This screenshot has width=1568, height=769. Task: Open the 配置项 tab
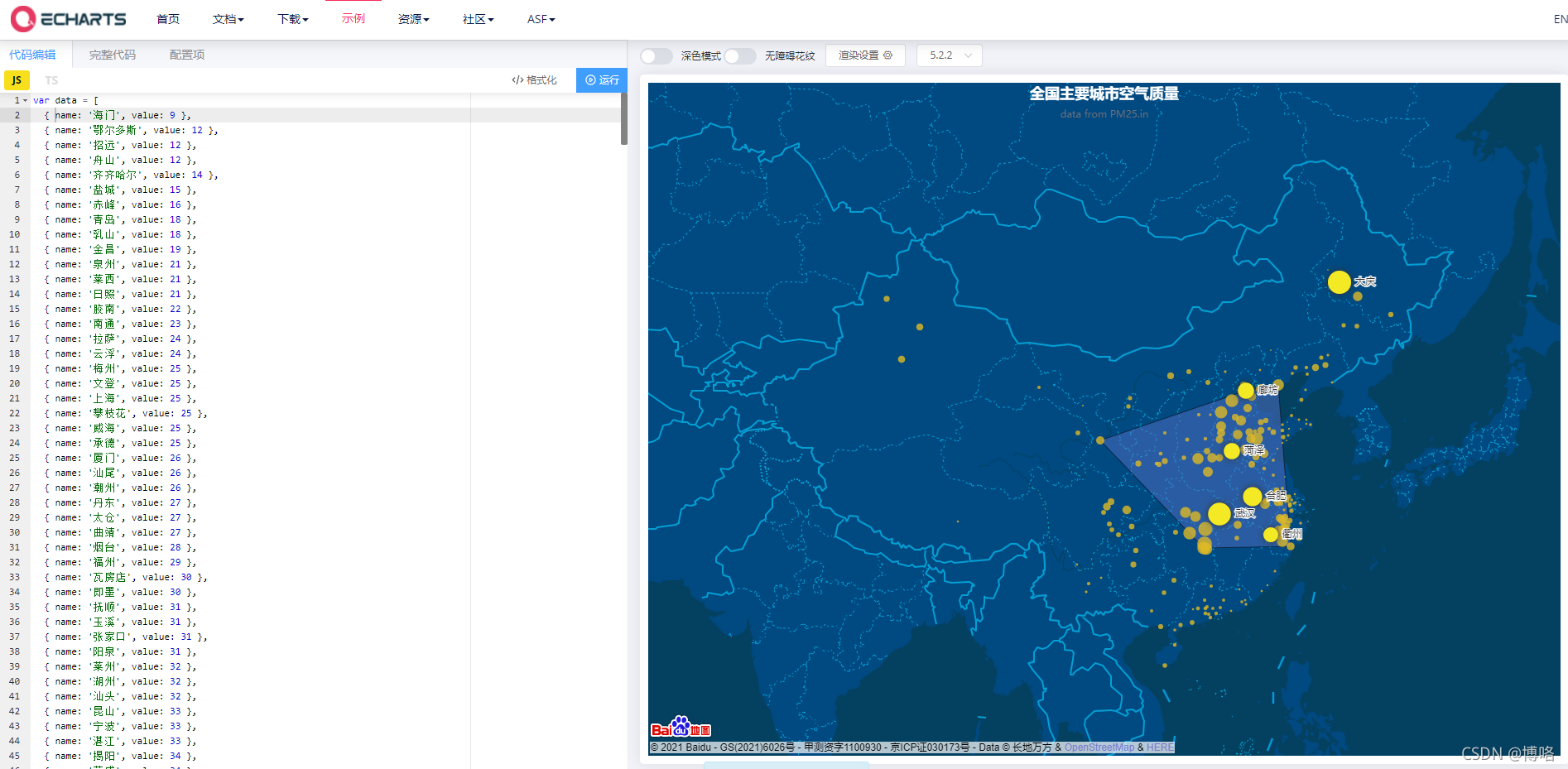pos(186,54)
